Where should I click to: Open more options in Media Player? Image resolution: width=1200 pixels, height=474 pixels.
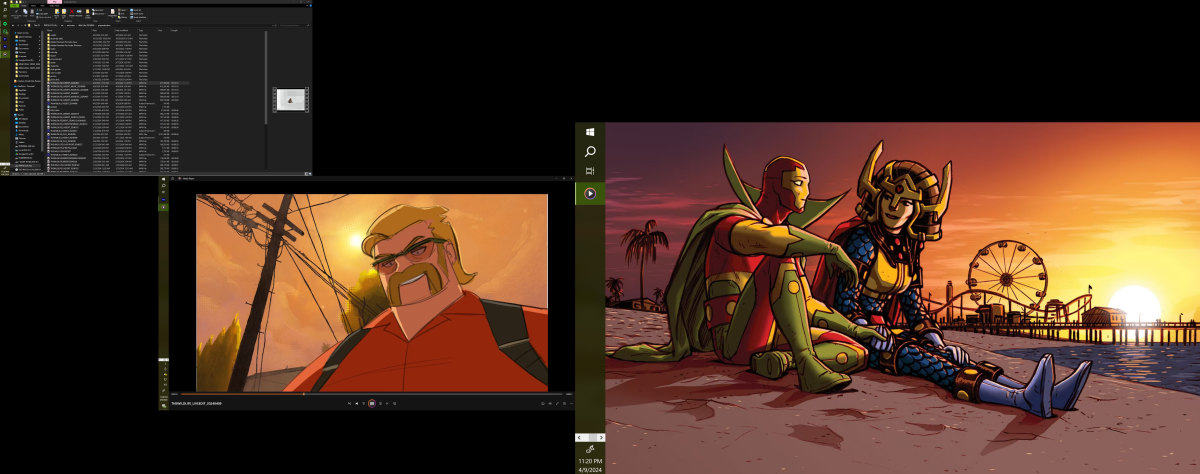tap(572, 403)
